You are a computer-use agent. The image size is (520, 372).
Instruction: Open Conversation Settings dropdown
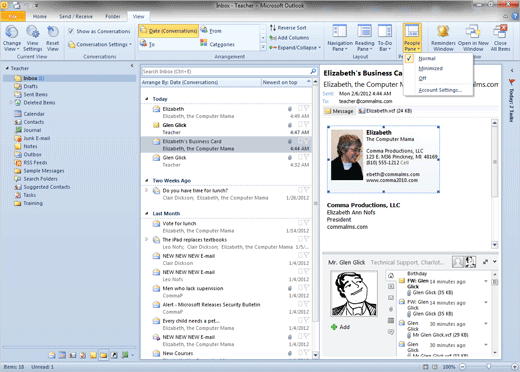(x=100, y=44)
